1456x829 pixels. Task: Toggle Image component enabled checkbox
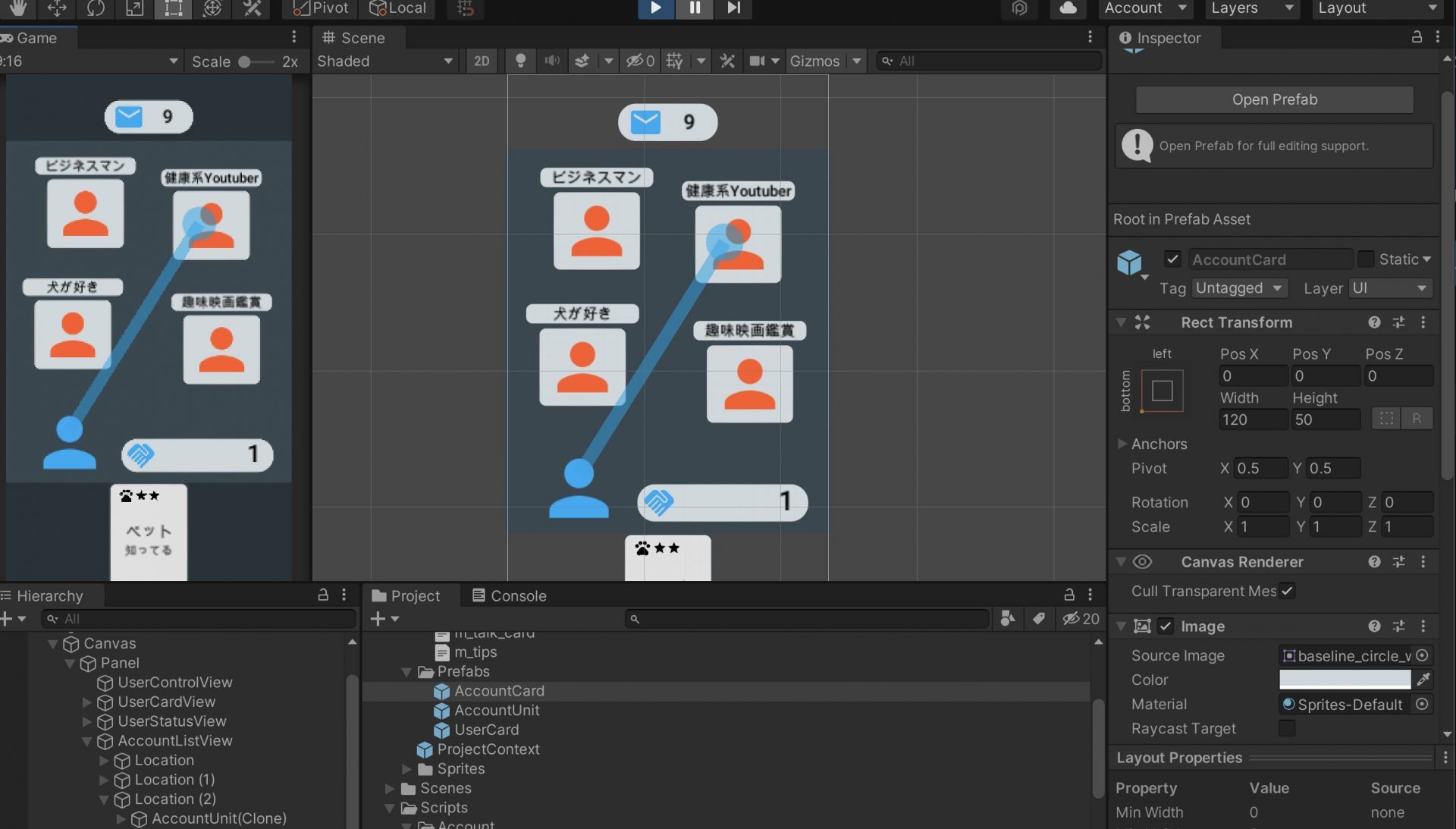point(1166,626)
